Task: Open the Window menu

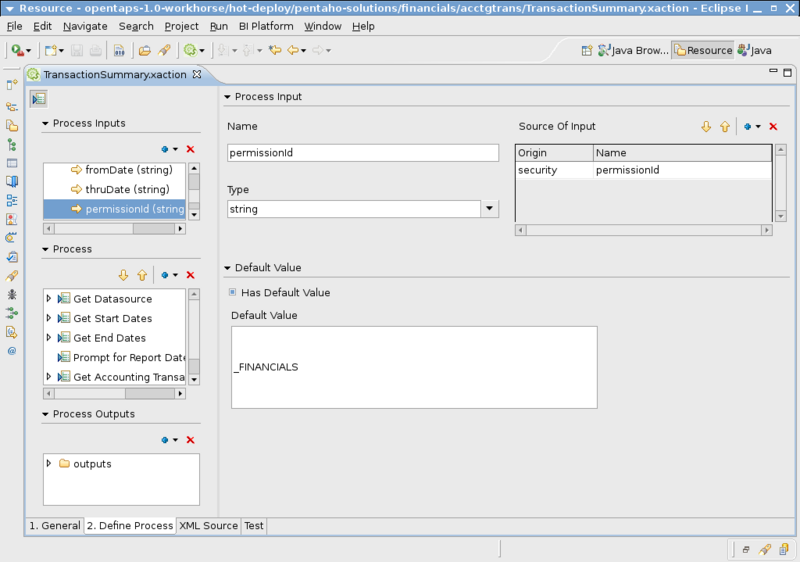Action: [x=322, y=26]
